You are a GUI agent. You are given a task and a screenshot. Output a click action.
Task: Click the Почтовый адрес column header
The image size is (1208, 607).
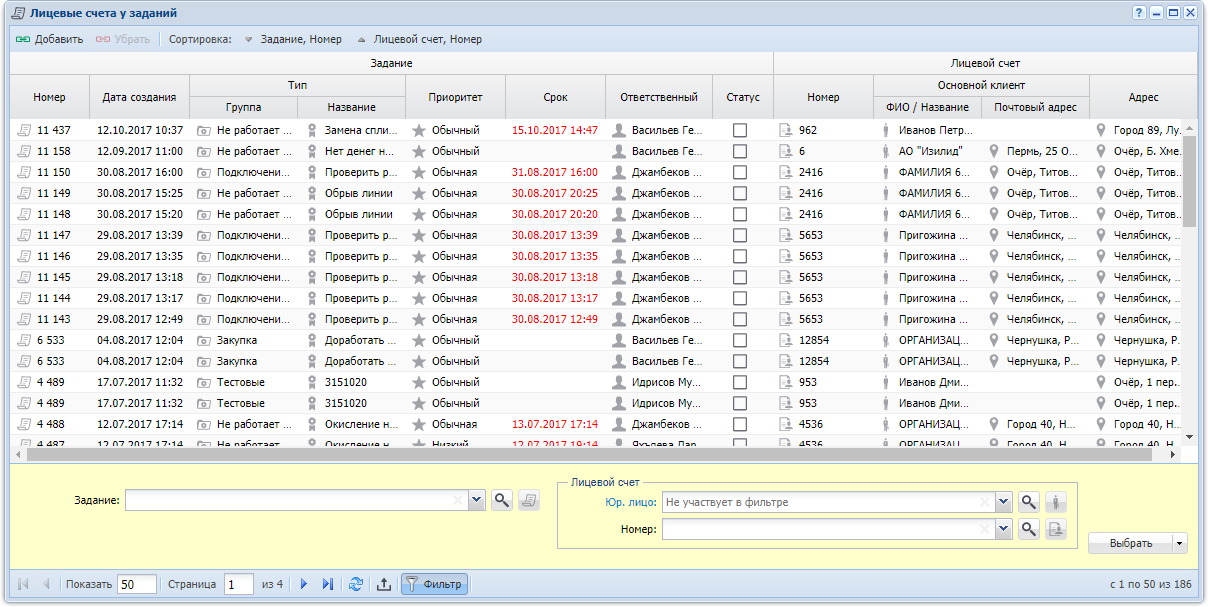pyautogui.click(x=1035, y=108)
